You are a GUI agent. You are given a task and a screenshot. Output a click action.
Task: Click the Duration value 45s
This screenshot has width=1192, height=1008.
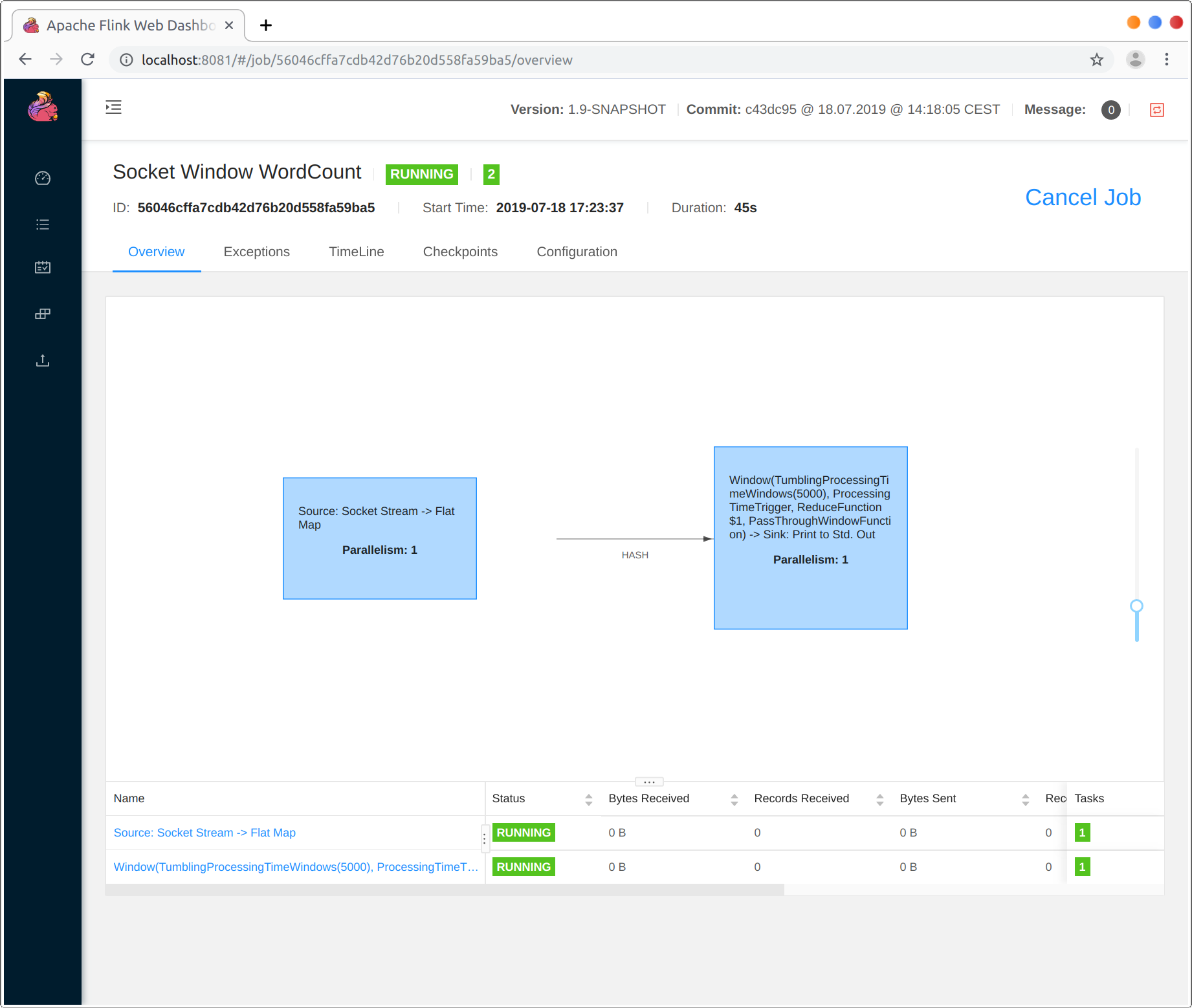point(745,208)
